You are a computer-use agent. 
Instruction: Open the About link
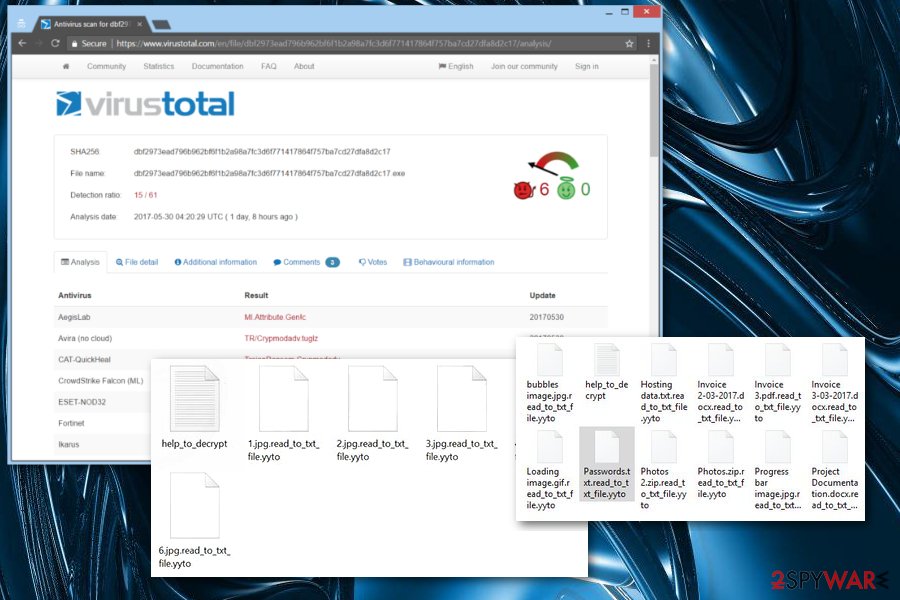pyautogui.click(x=304, y=67)
